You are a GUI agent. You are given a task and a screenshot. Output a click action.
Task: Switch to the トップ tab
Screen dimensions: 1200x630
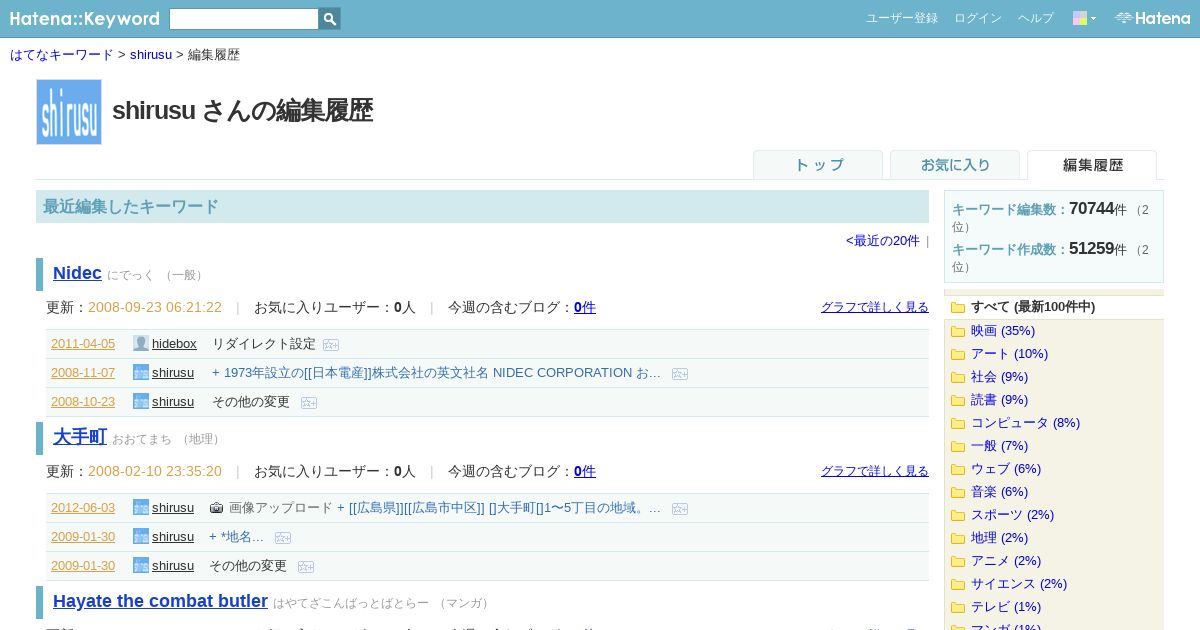(x=818, y=165)
